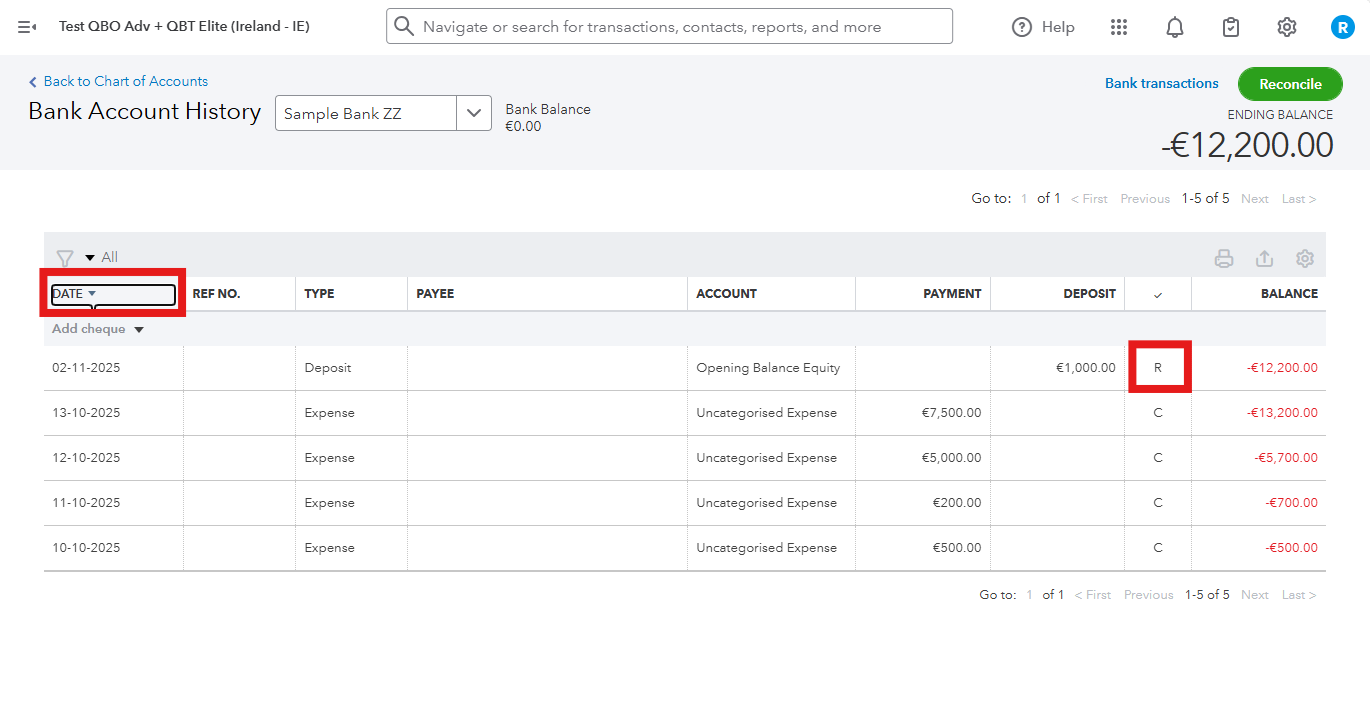This screenshot has width=1370, height=720.
Task: Open the notifications bell
Action: point(1175,27)
